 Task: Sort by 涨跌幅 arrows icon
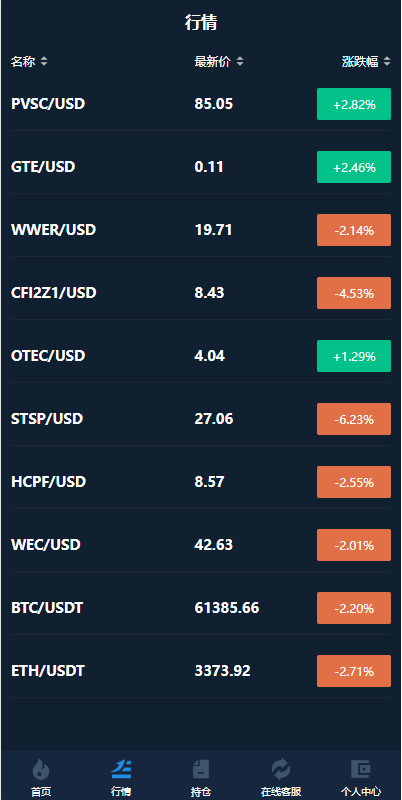click(x=387, y=62)
